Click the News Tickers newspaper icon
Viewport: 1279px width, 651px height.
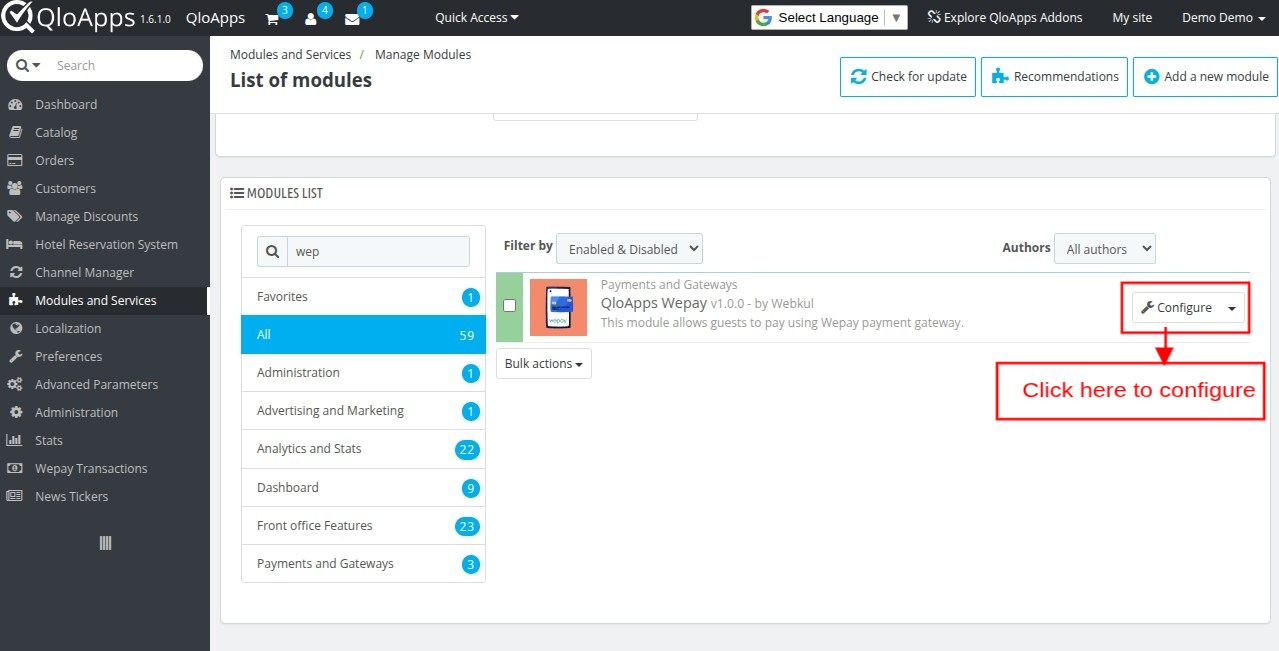(15, 496)
